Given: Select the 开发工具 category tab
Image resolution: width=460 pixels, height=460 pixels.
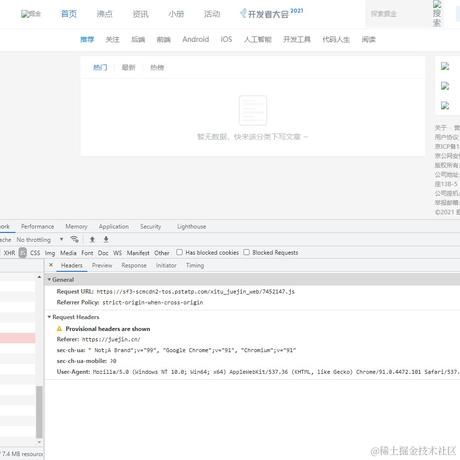Looking at the screenshot, I should [297, 40].
